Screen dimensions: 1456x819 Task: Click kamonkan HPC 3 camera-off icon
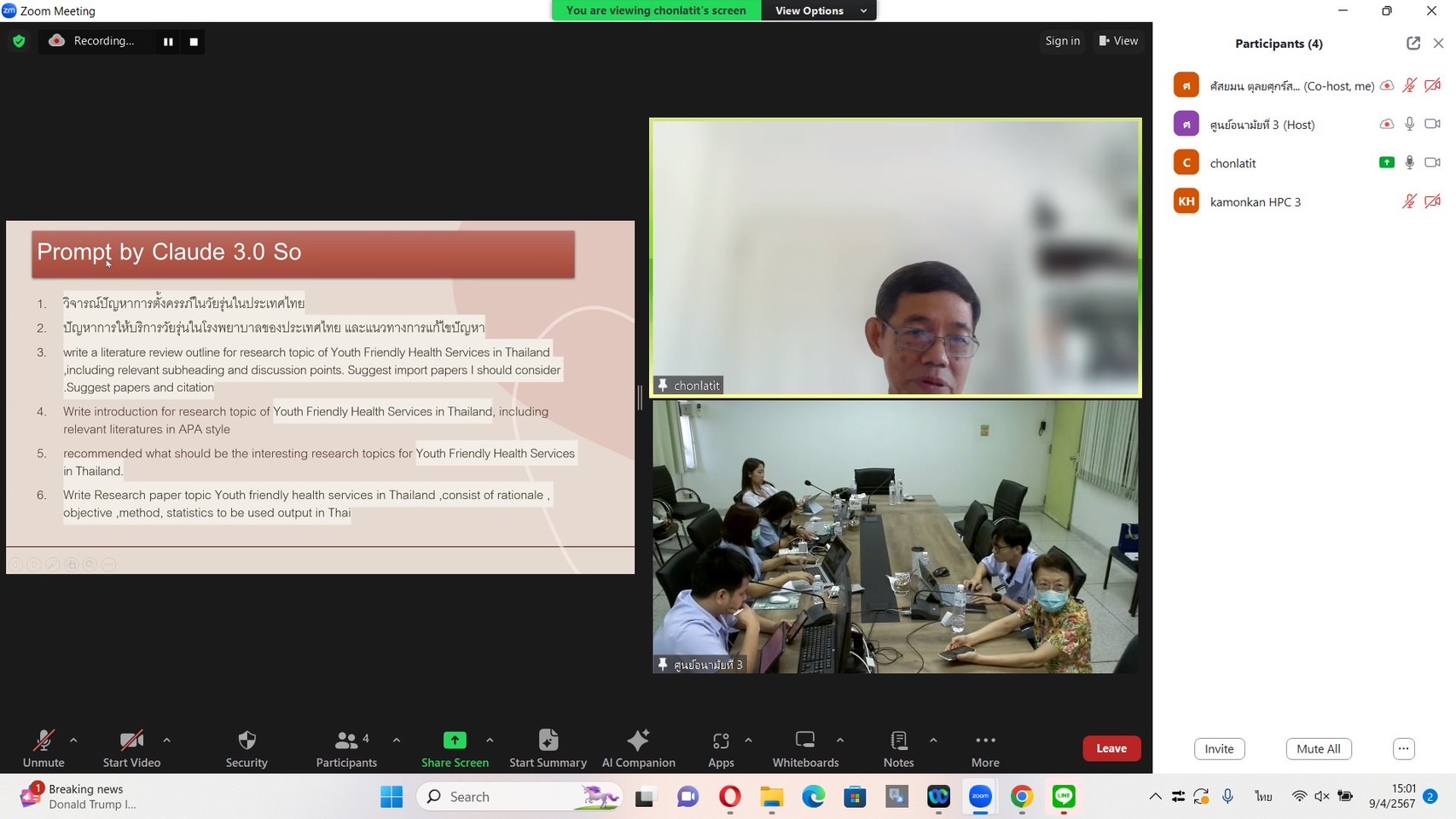pos(1432,201)
